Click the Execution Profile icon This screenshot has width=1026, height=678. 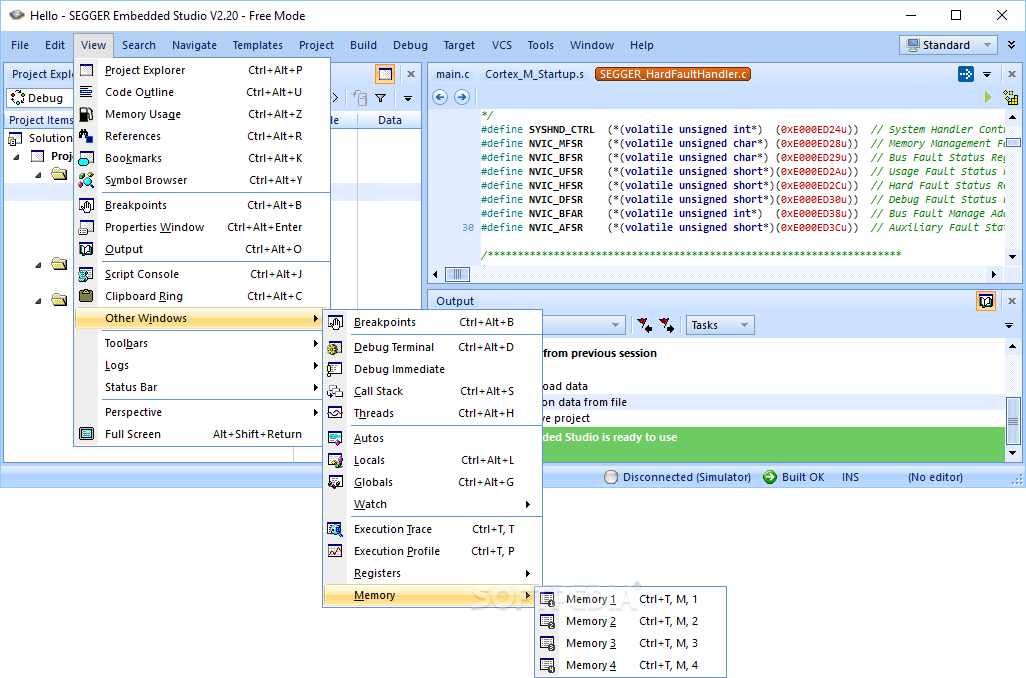pyautogui.click(x=335, y=551)
